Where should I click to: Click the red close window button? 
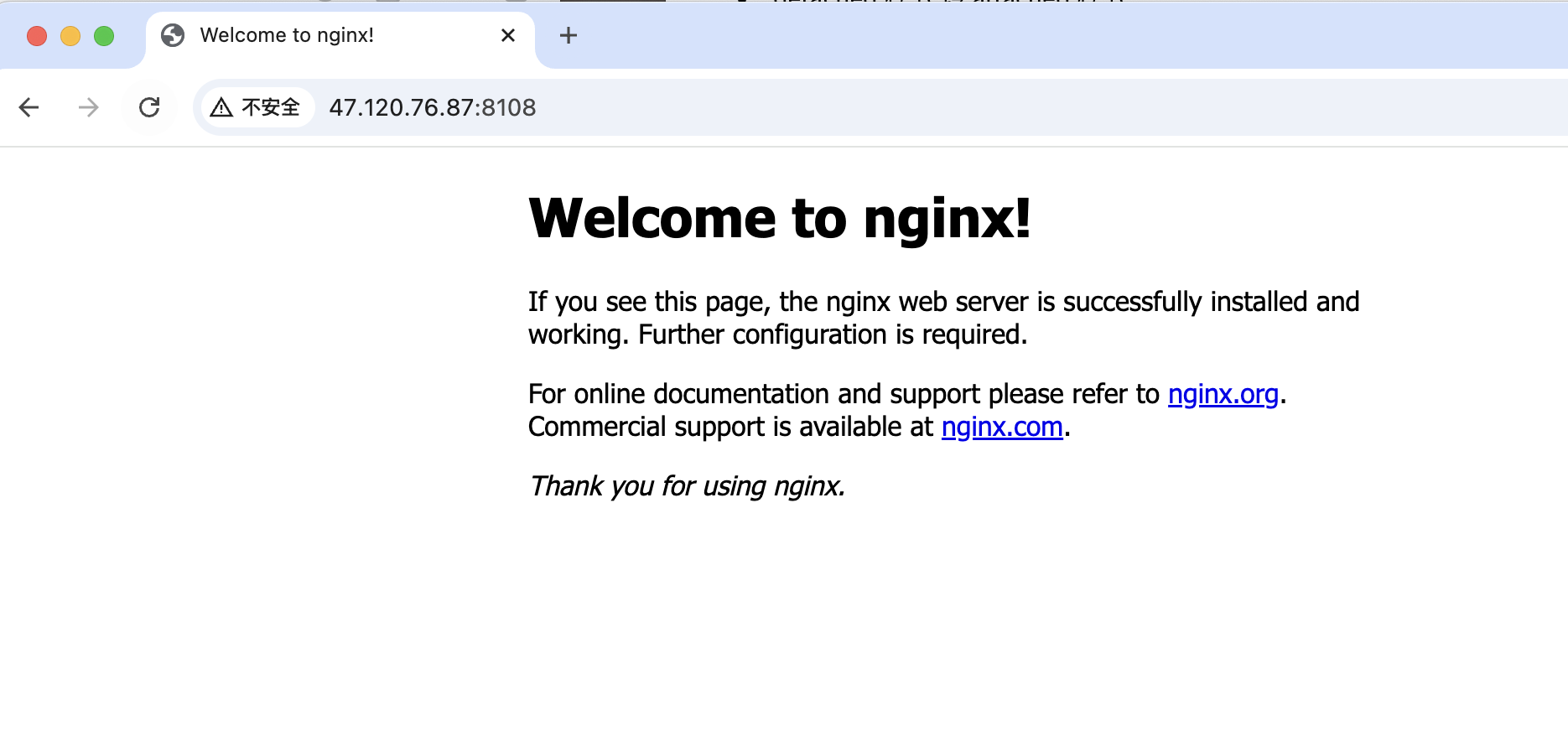[x=37, y=36]
